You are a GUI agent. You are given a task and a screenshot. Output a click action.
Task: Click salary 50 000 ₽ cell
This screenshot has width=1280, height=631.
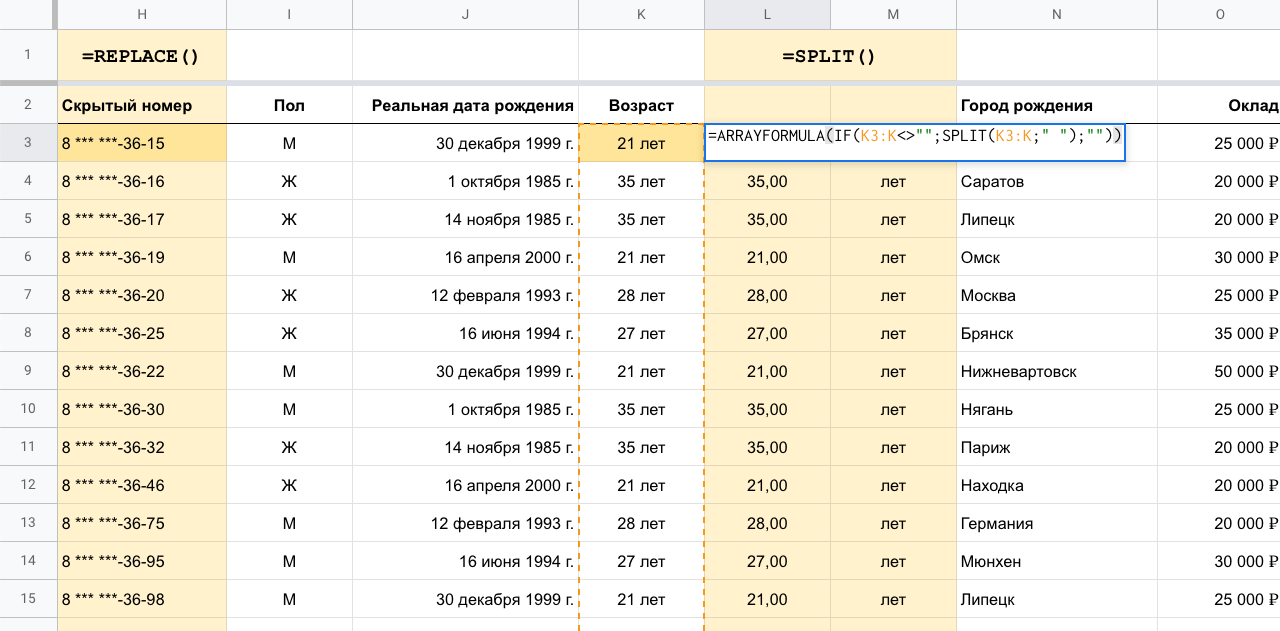(1219, 371)
